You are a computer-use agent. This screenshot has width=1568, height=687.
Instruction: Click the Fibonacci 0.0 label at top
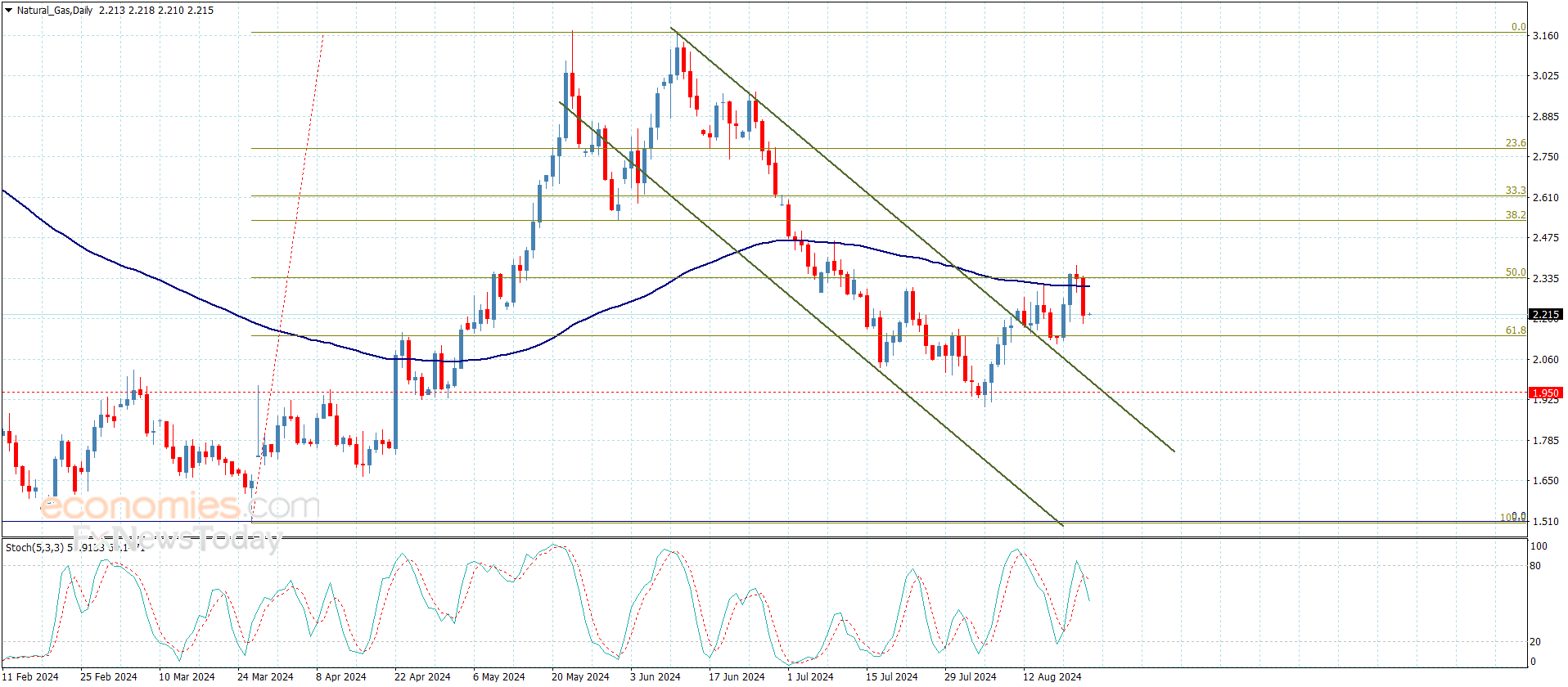[x=1518, y=27]
